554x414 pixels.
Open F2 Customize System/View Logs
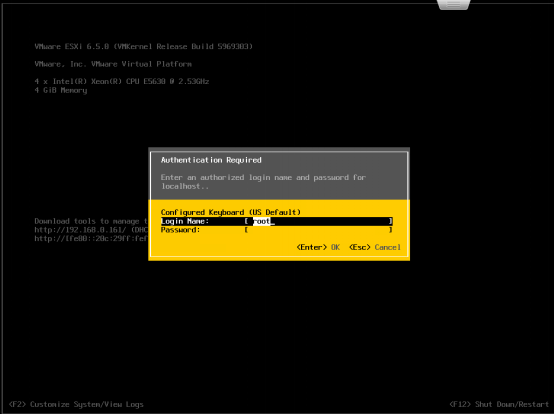pos(76,404)
